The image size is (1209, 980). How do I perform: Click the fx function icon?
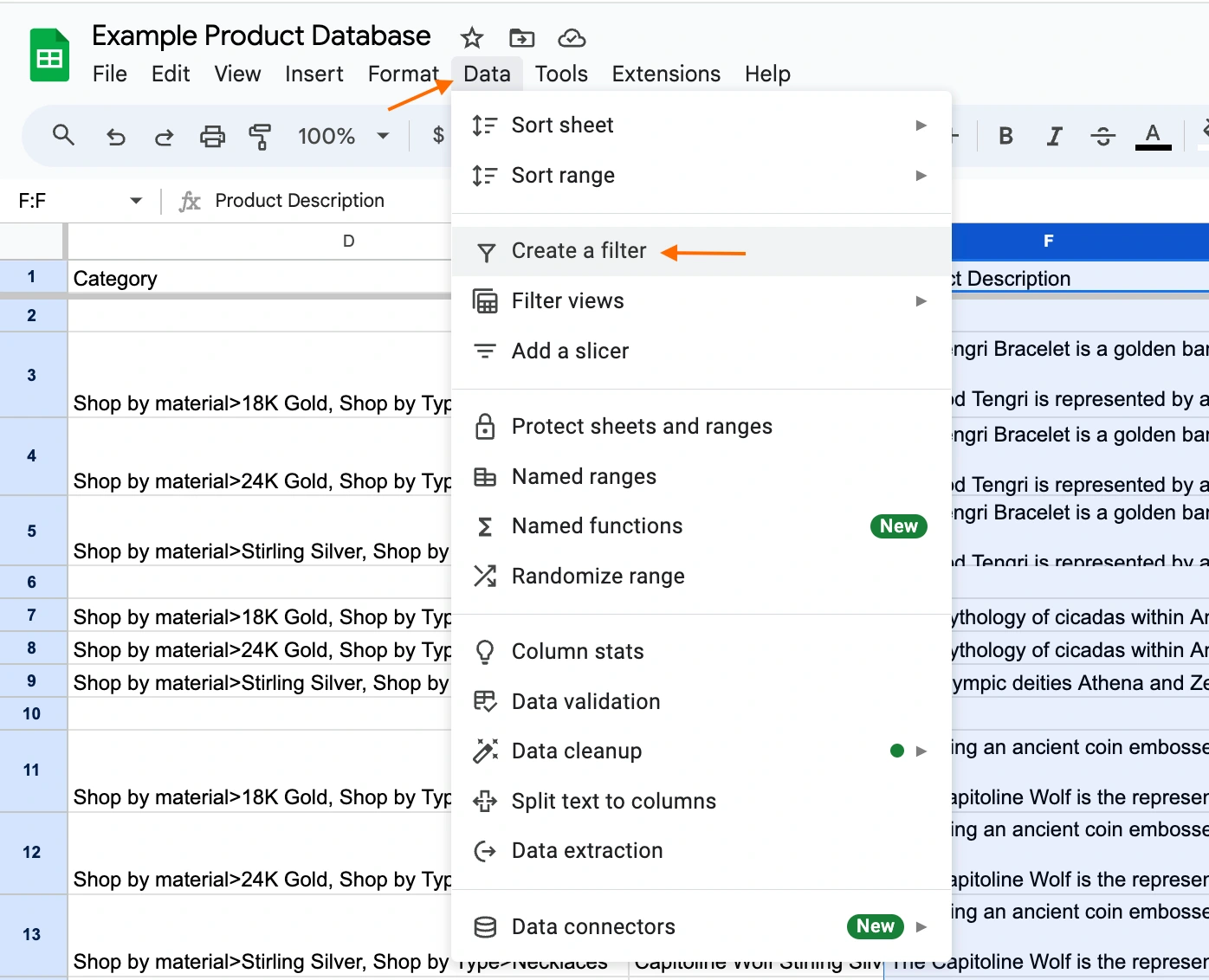190,201
